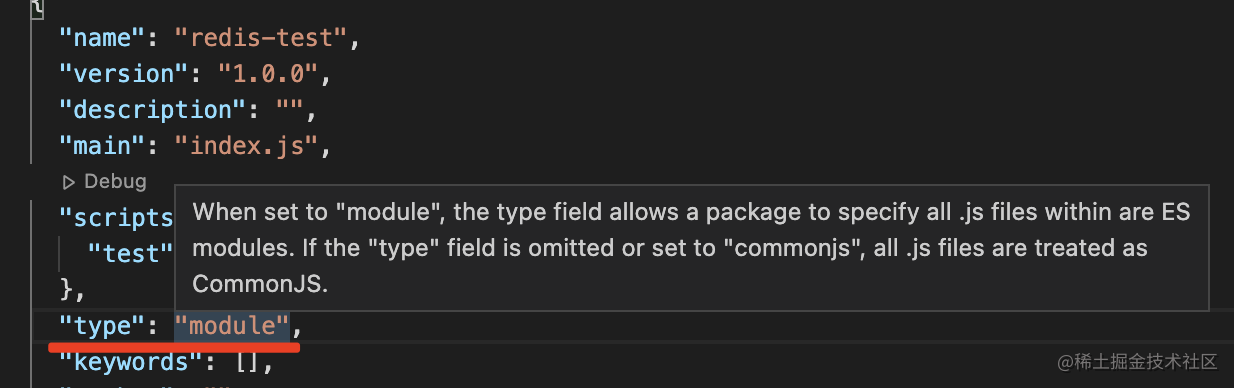Screen dimensions: 1234x388
Task: Click the "description" property key
Action: pyautogui.click(x=146, y=110)
